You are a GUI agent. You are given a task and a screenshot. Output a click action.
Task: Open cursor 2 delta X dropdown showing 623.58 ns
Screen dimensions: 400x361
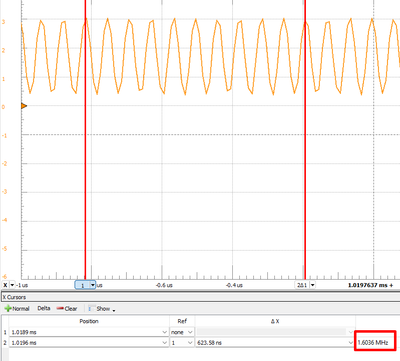click(x=350, y=343)
